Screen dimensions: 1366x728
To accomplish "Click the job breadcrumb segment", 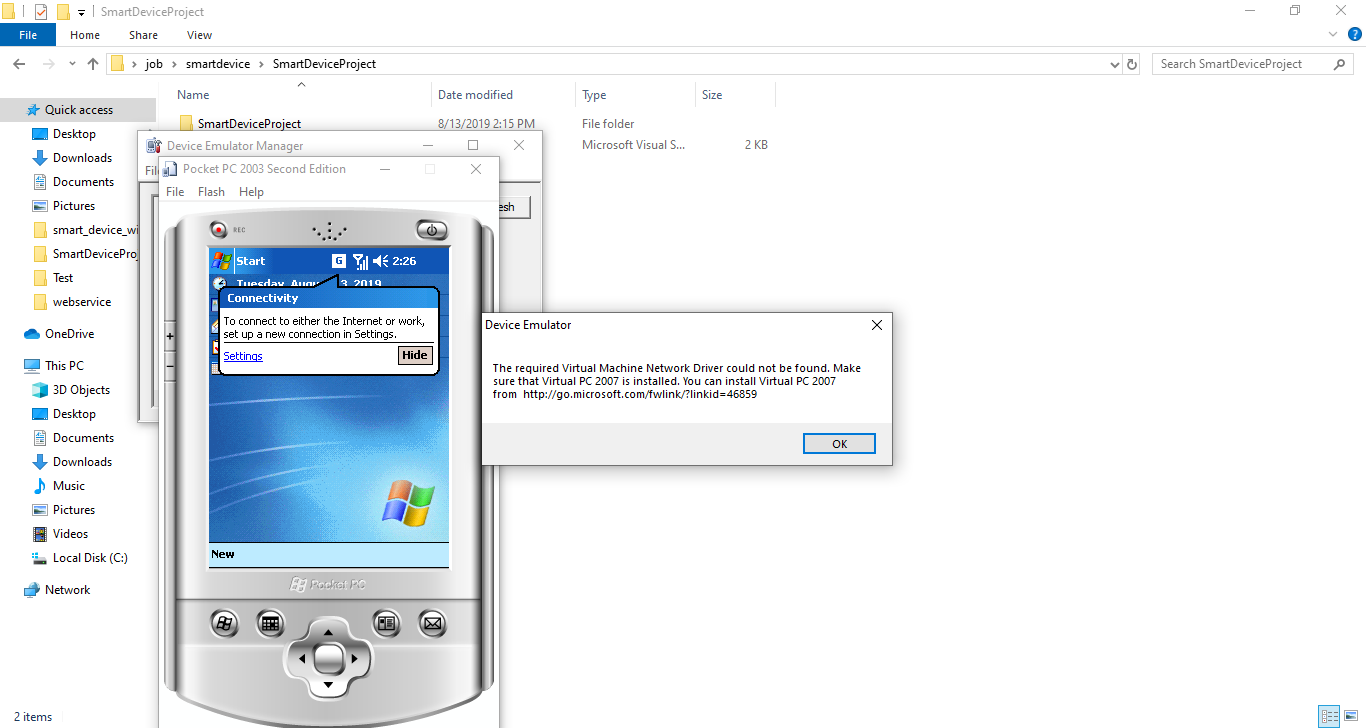I will click(x=154, y=64).
